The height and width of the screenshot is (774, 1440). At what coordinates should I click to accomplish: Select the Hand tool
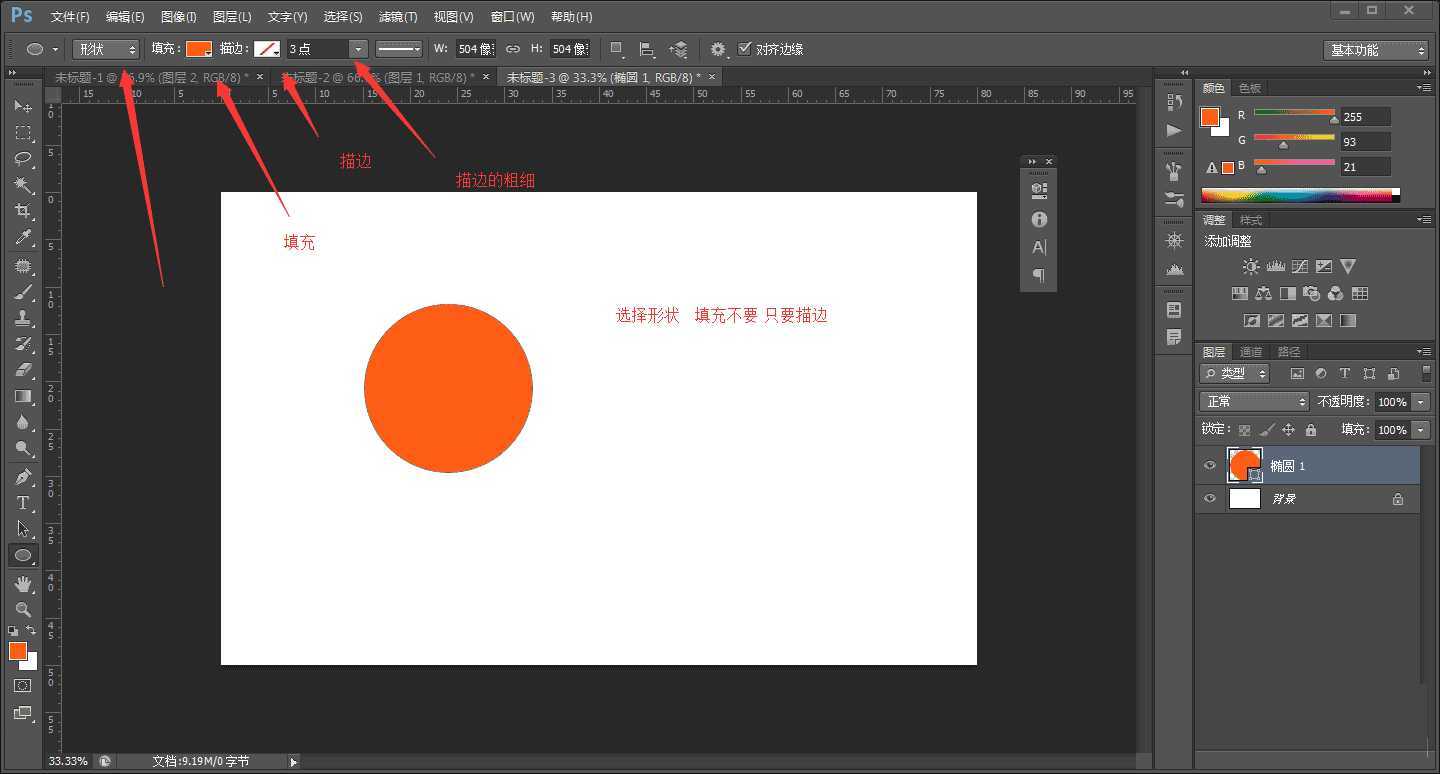pyautogui.click(x=24, y=584)
